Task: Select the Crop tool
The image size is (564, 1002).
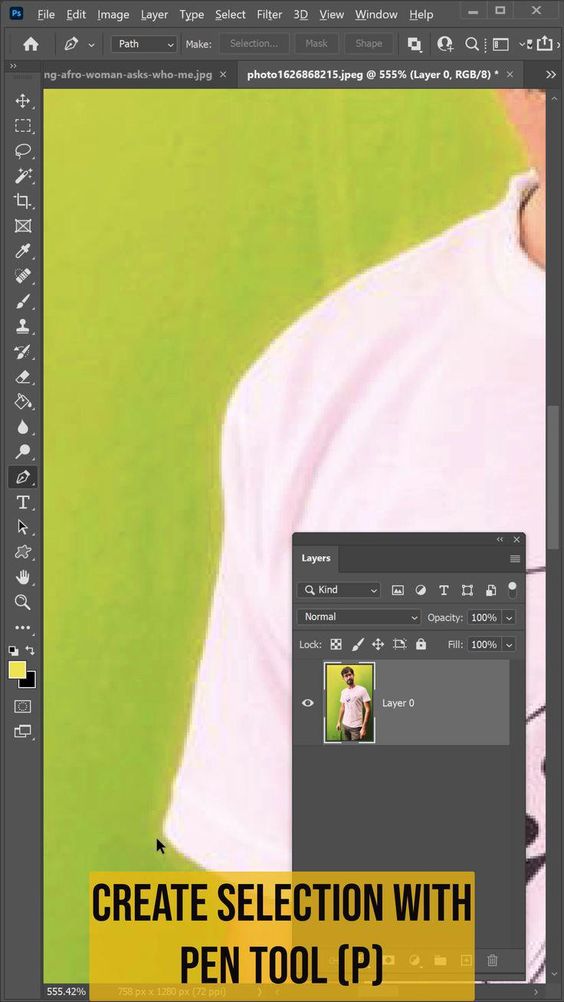Action: coord(23,201)
